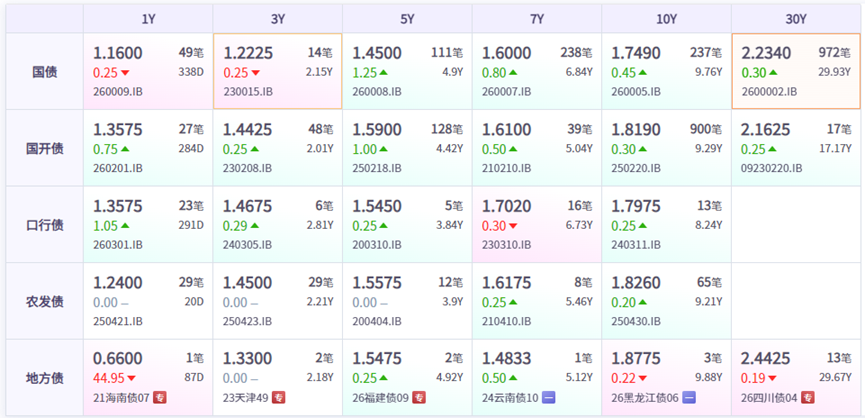865x418 pixels.
Task: Open bond name 24云南债10
Action: click(510, 398)
